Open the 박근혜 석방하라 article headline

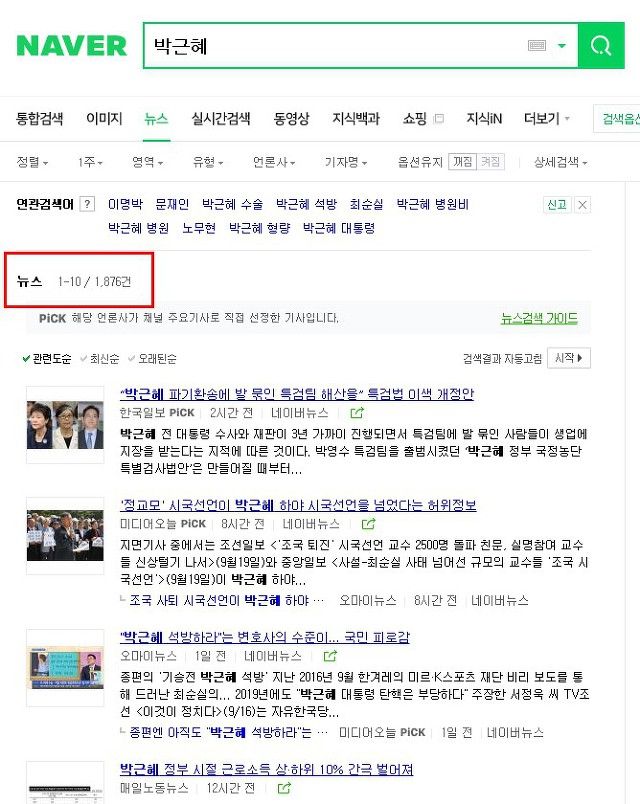pos(265,637)
